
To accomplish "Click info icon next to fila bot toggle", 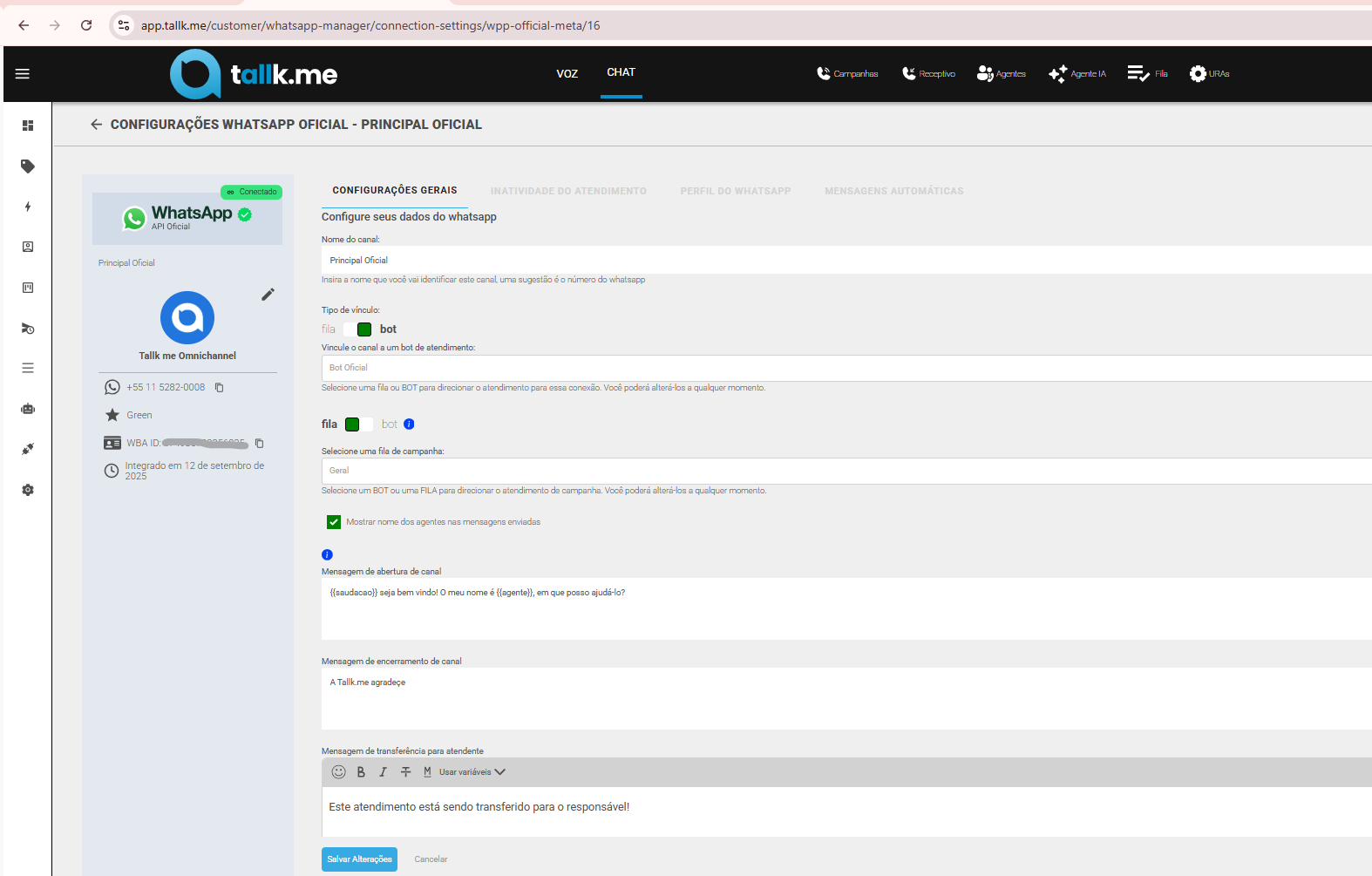I will coord(409,424).
